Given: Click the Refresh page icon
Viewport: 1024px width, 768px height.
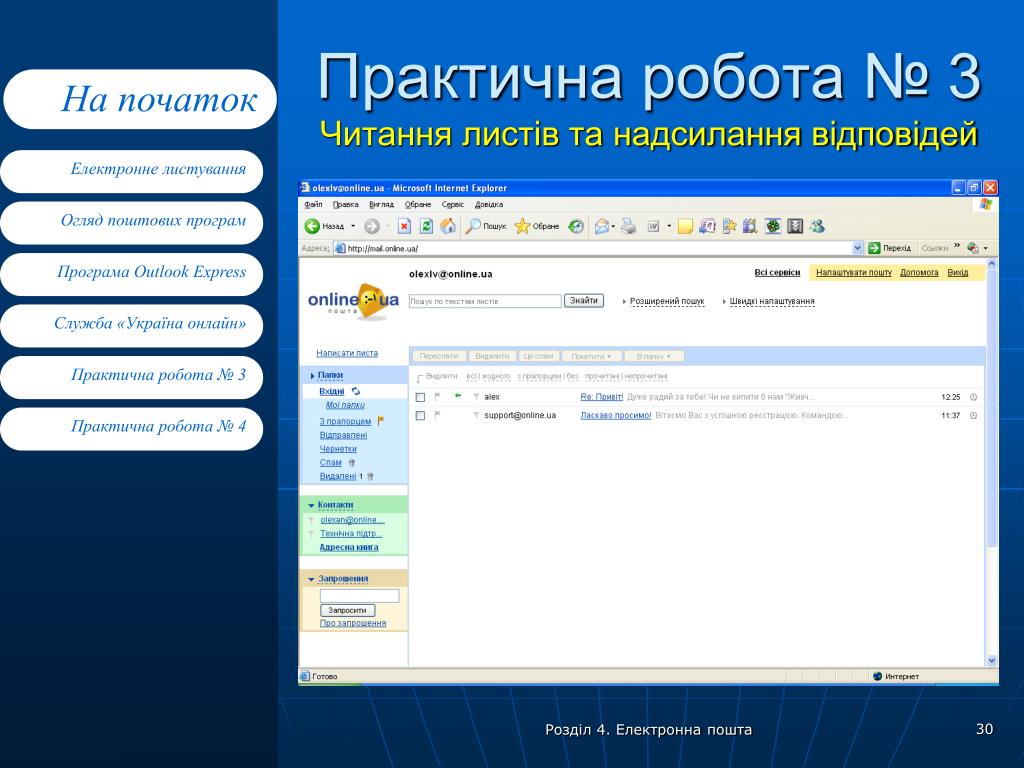Looking at the screenshot, I should 426,227.
